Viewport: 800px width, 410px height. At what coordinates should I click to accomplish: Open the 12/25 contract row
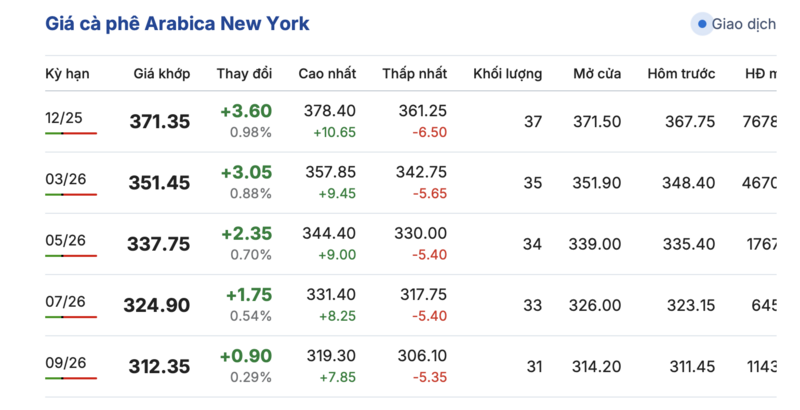coord(64,117)
